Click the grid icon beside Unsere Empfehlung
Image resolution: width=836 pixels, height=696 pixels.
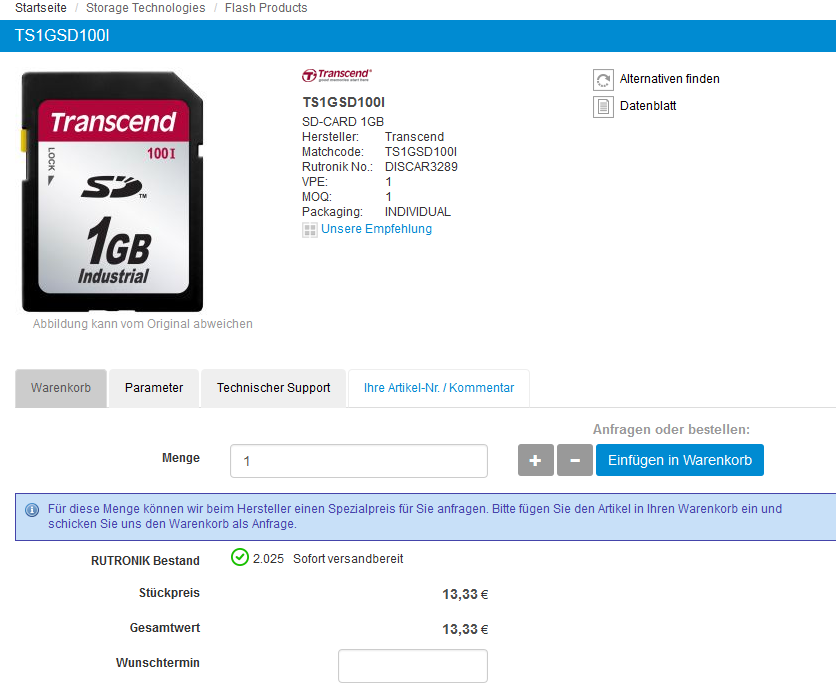click(309, 230)
